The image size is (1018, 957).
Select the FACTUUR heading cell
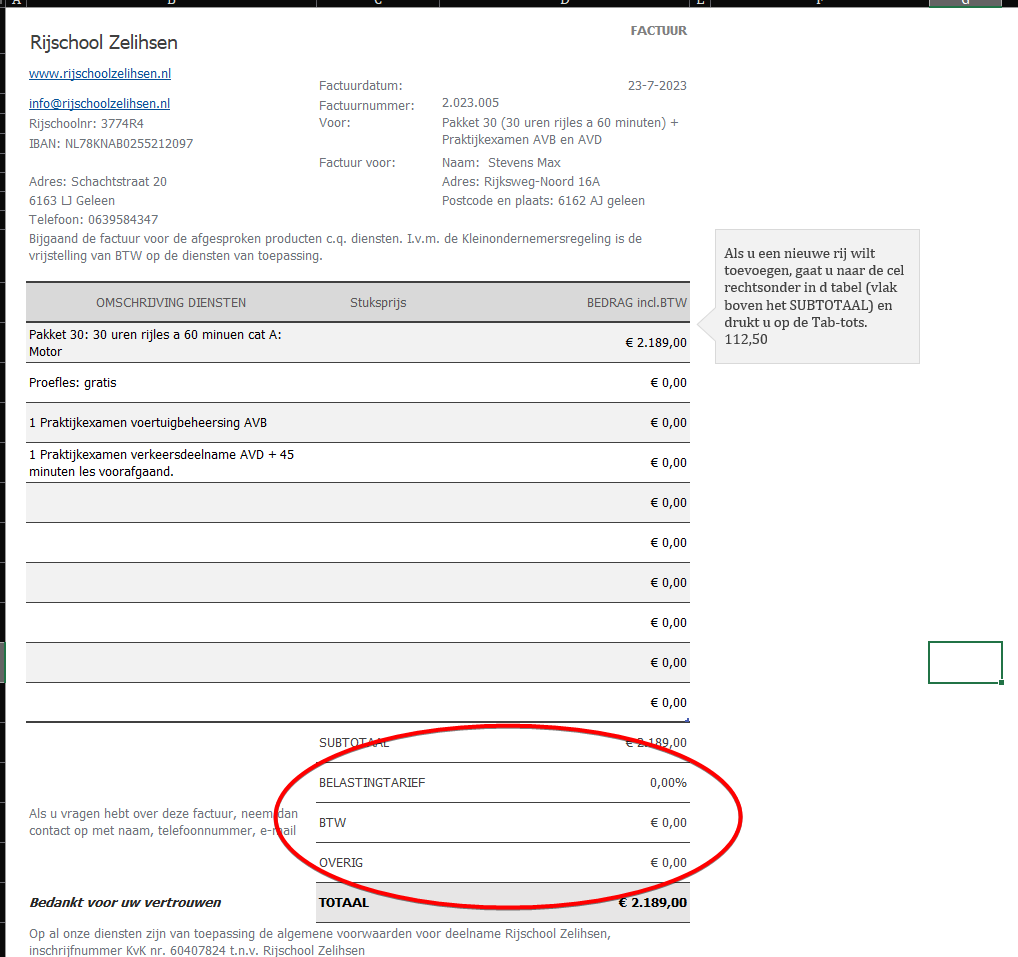pyautogui.click(x=658, y=31)
